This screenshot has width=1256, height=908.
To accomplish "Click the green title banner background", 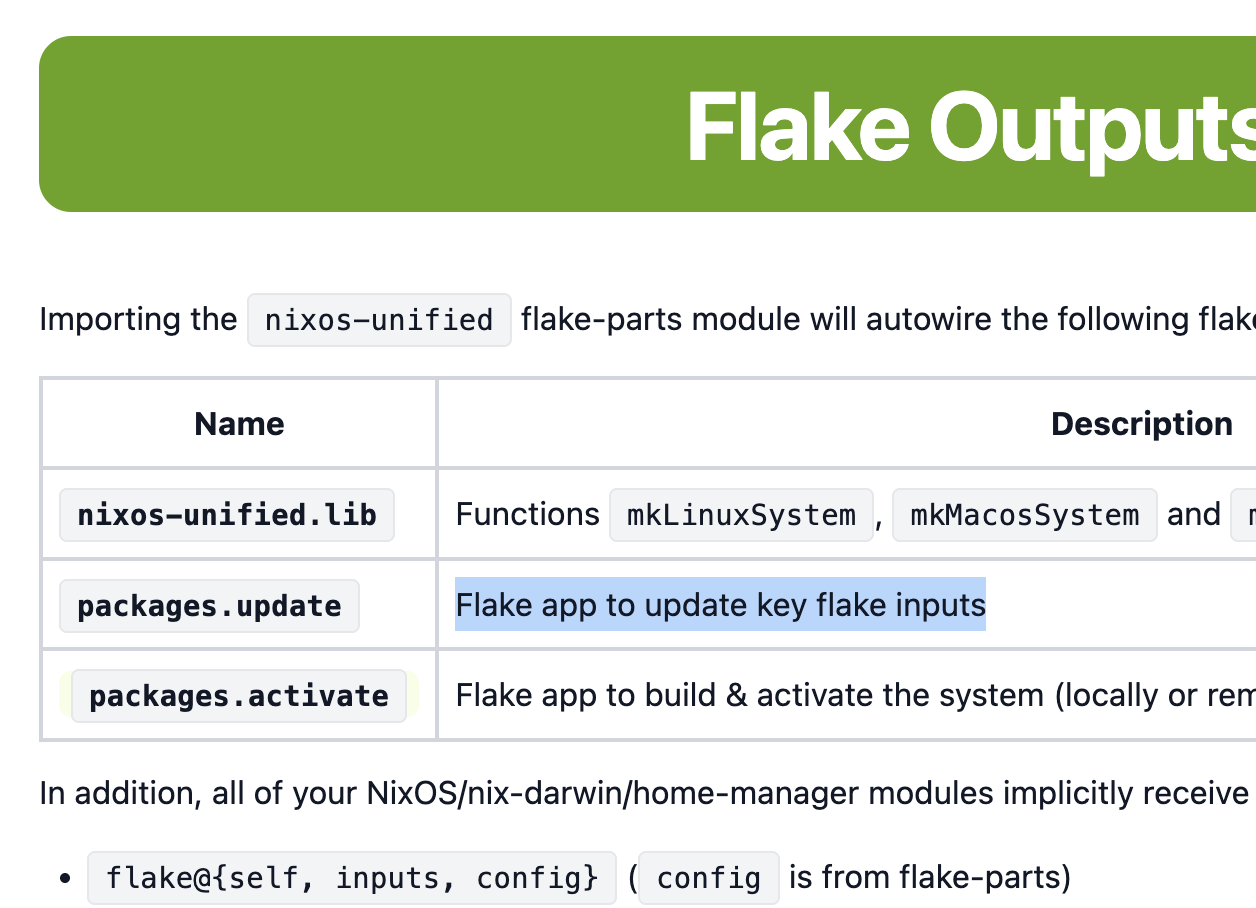I will pyautogui.click(x=300, y=124).
